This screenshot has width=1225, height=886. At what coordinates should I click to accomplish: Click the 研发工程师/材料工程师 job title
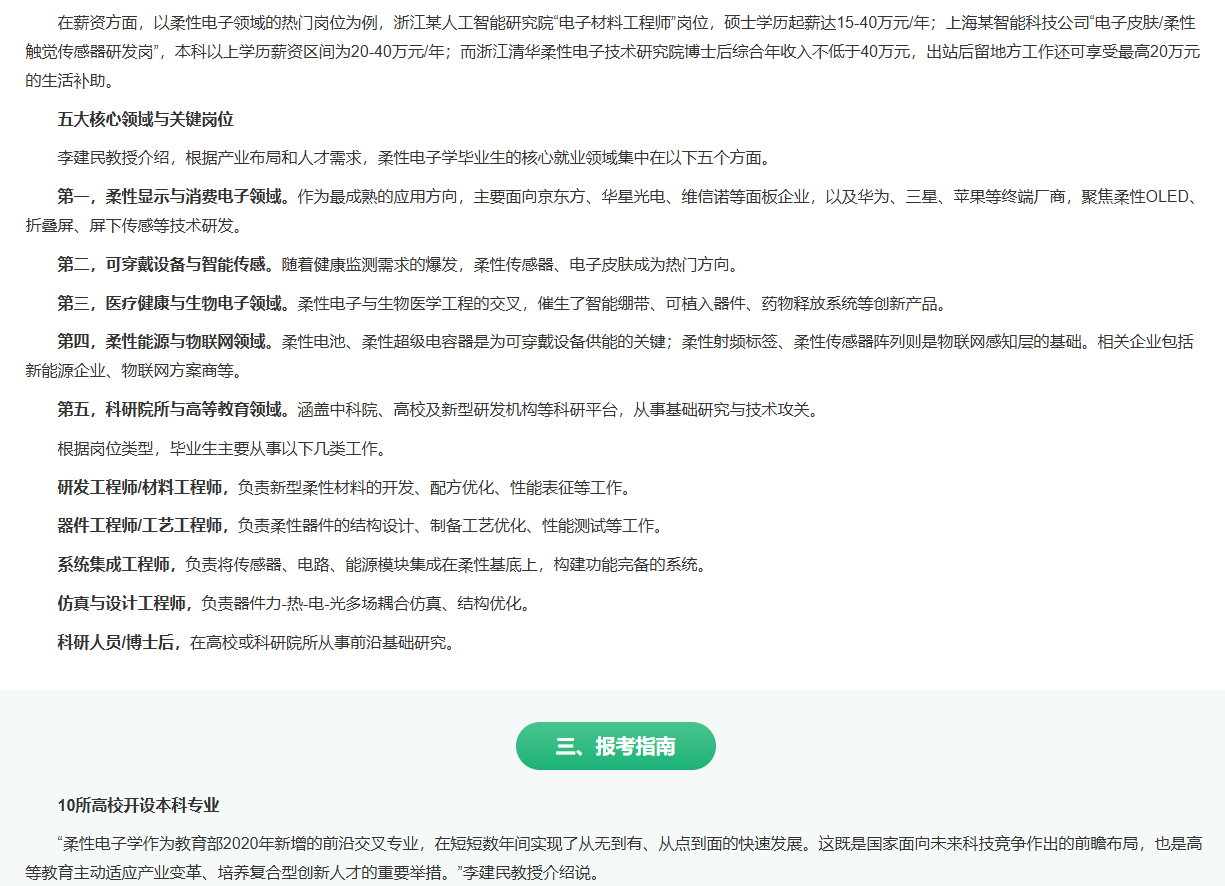(143, 488)
